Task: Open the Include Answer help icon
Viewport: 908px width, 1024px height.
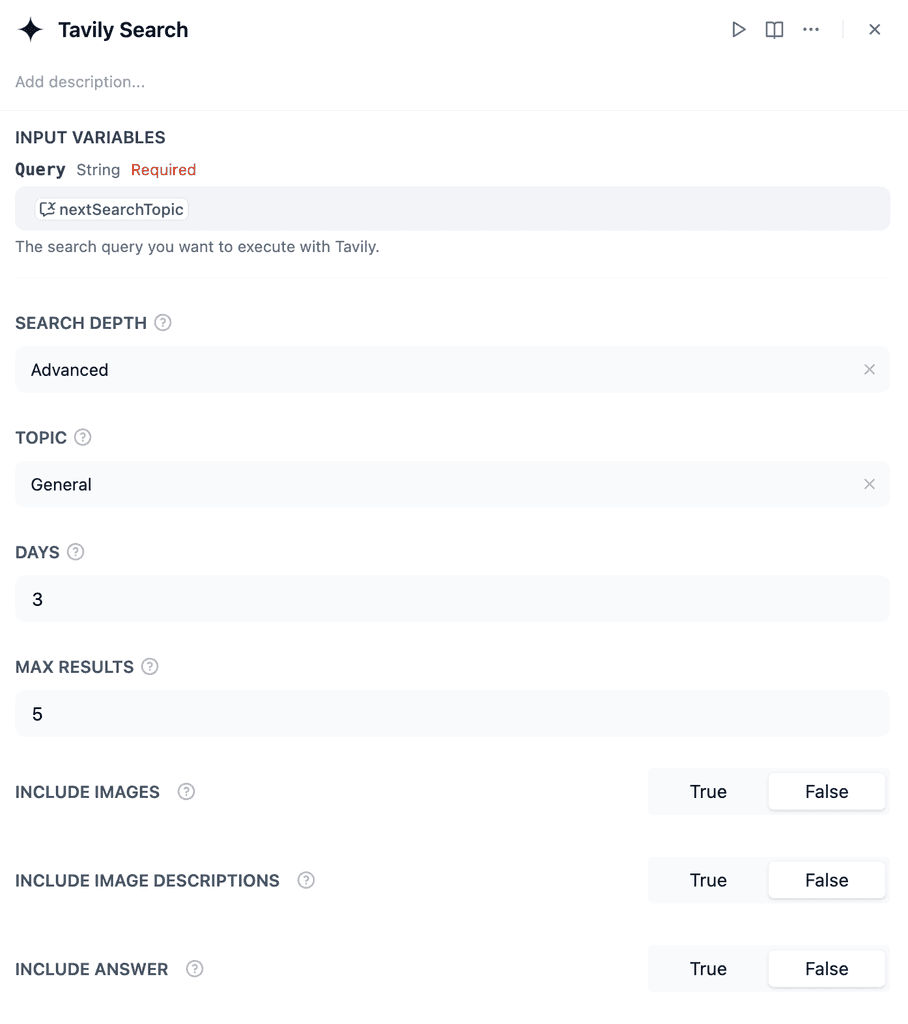Action: (194, 968)
